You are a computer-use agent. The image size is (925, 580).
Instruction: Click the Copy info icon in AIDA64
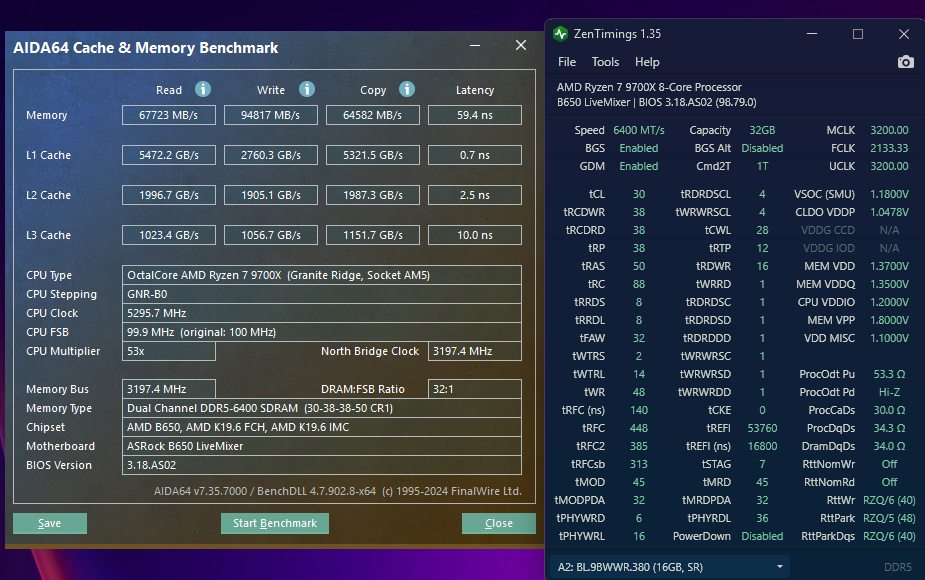click(407, 89)
